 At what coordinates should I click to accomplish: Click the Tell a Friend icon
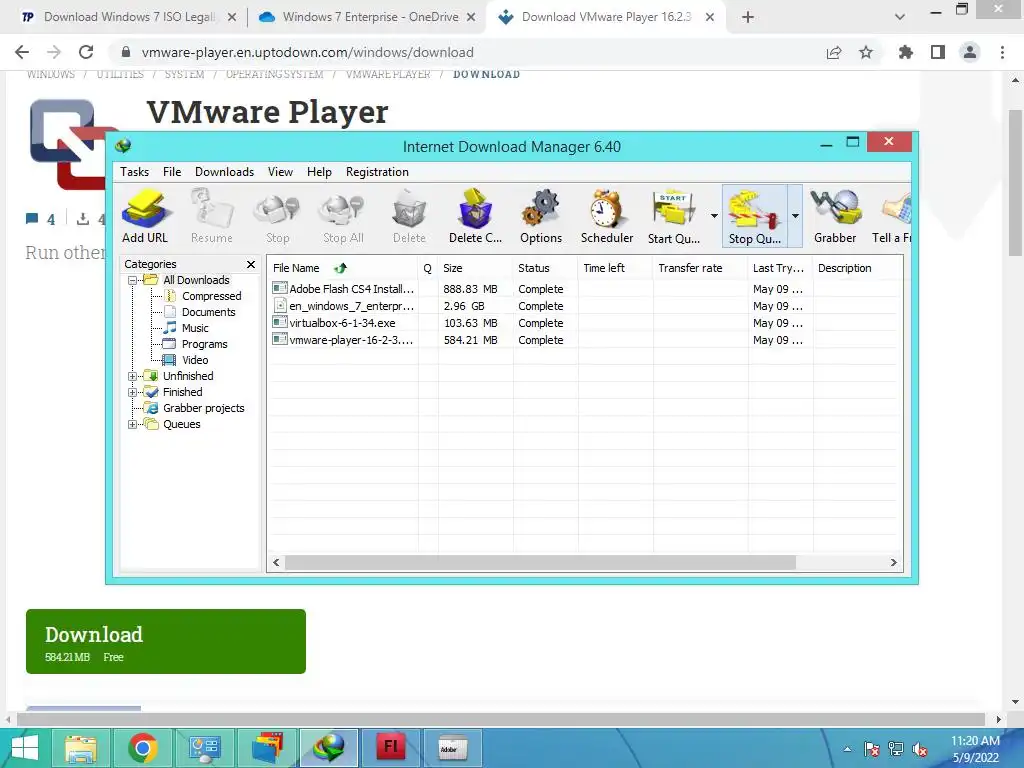(892, 216)
